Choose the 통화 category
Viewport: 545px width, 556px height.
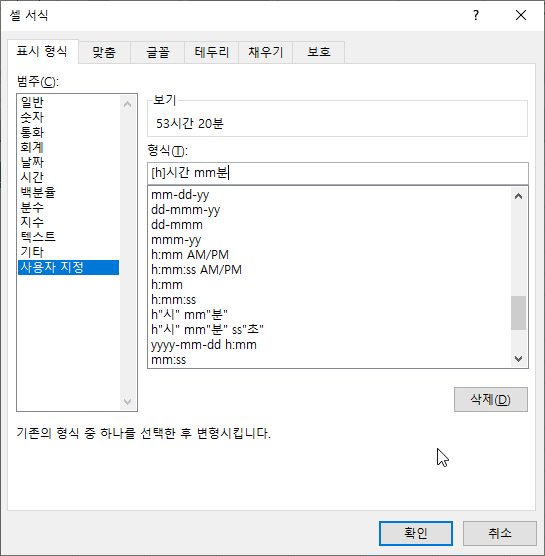click(x=68, y=132)
